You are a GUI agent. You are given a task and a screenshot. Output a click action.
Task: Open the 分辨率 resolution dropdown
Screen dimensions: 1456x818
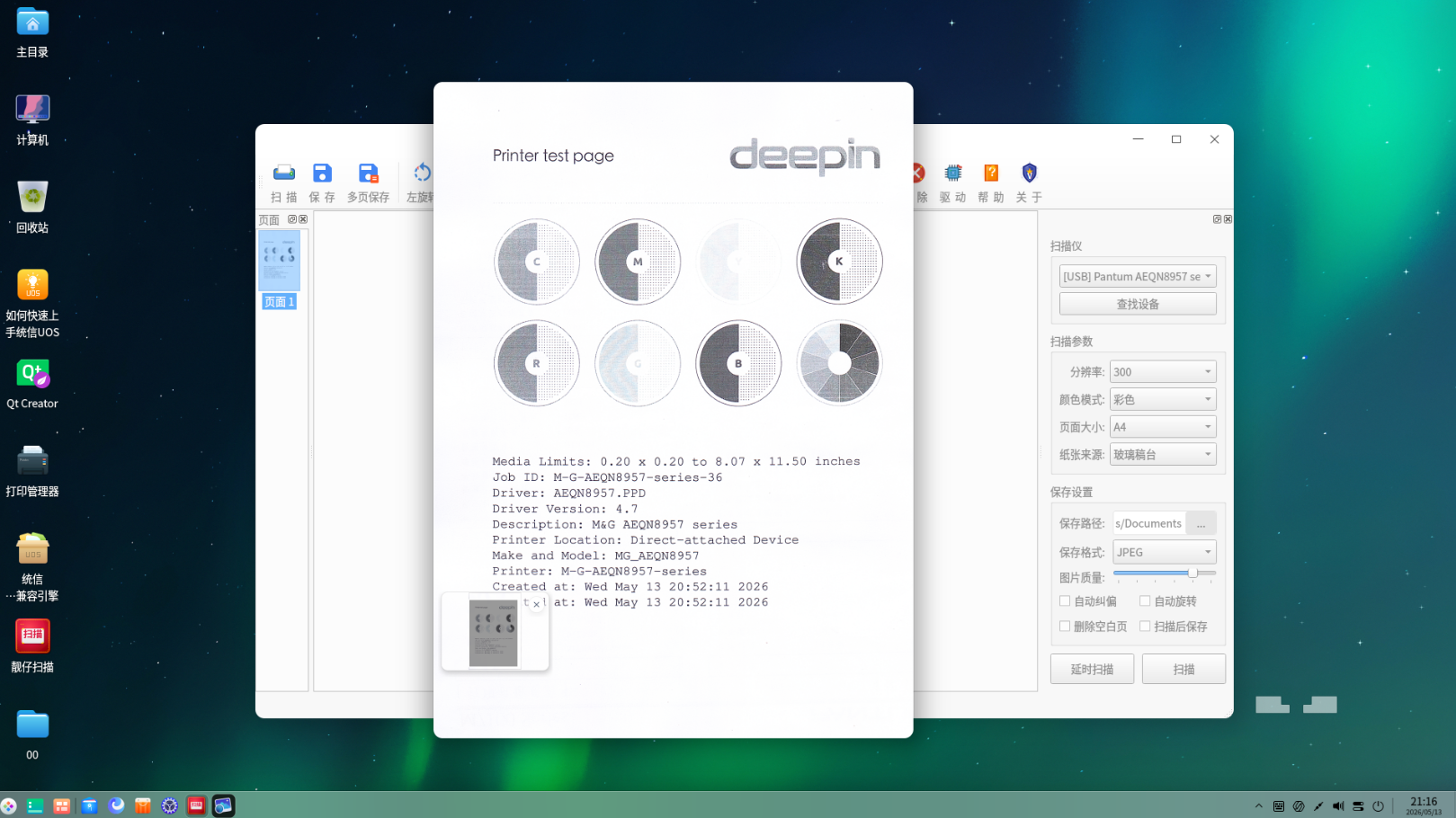coord(1163,372)
